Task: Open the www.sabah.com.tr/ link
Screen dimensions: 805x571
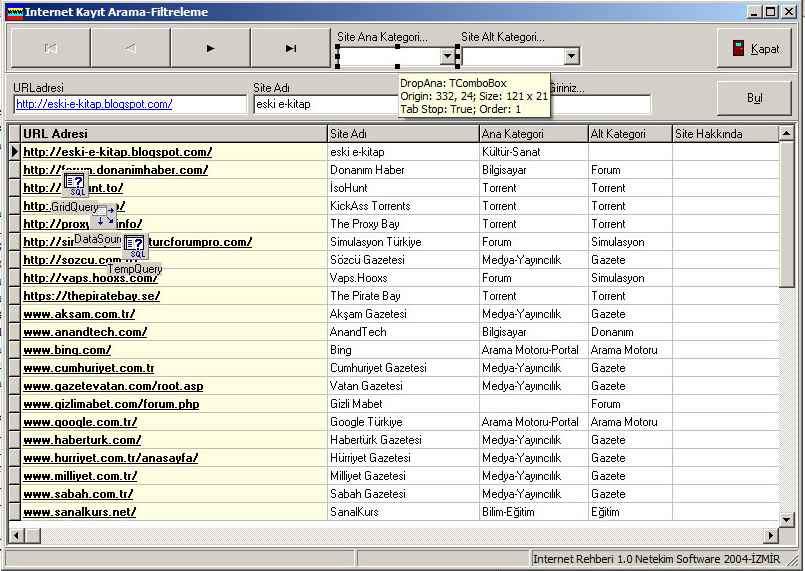Action: [78, 493]
